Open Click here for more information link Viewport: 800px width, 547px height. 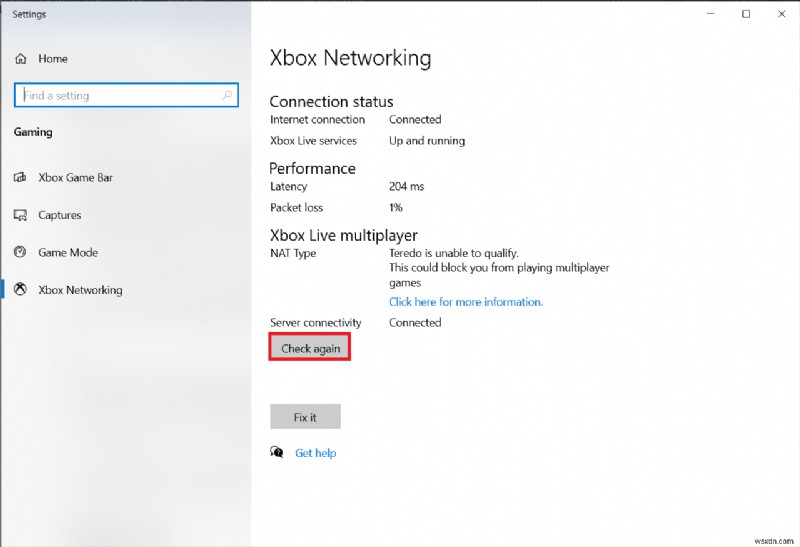(466, 302)
